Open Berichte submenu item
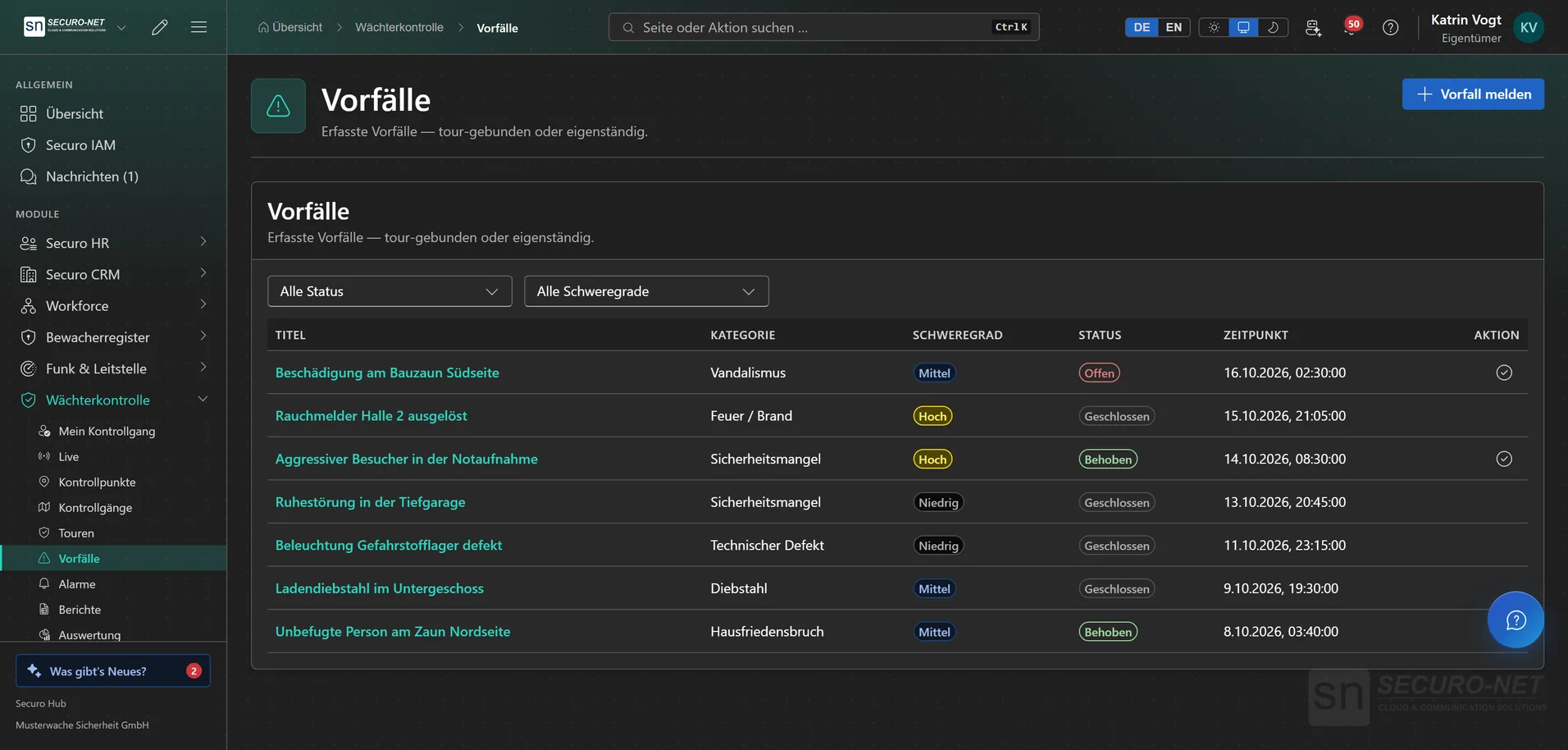 click(x=113, y=609)
